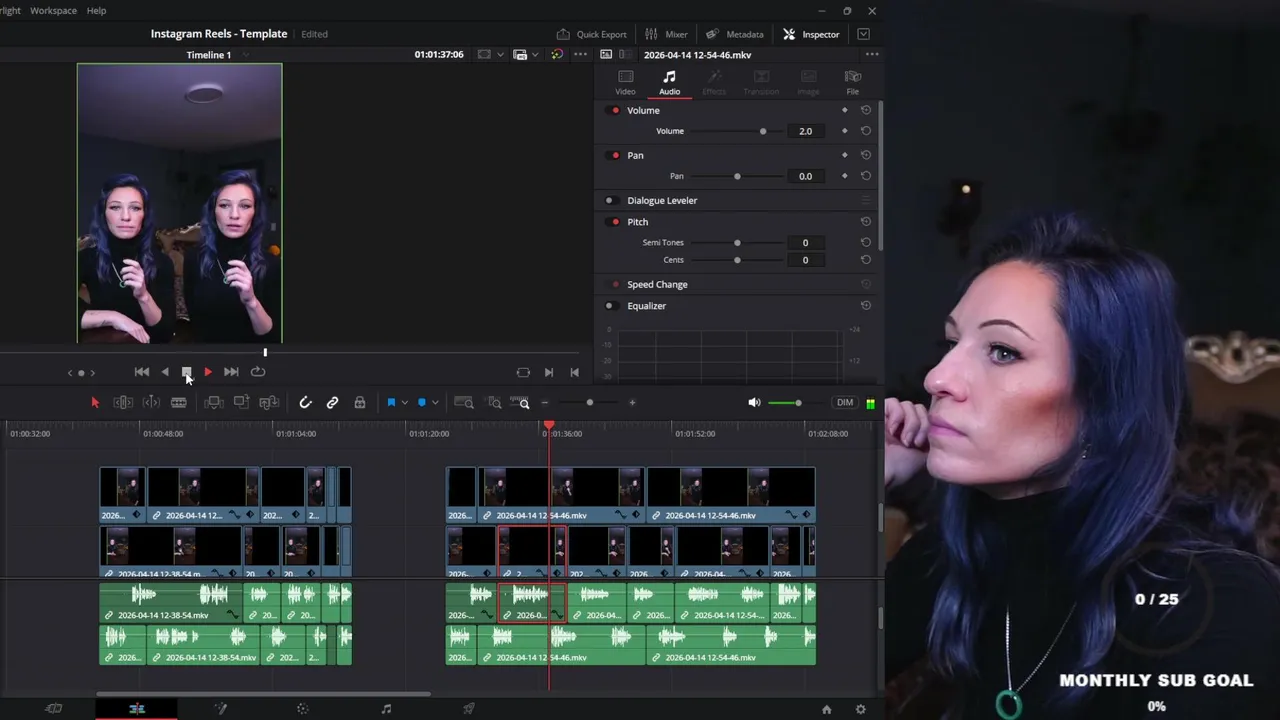This screenshot has height=720, width=1280.
Task: Open the blue Marker color dropdown arrow
Action: click(x=435, y=402)
